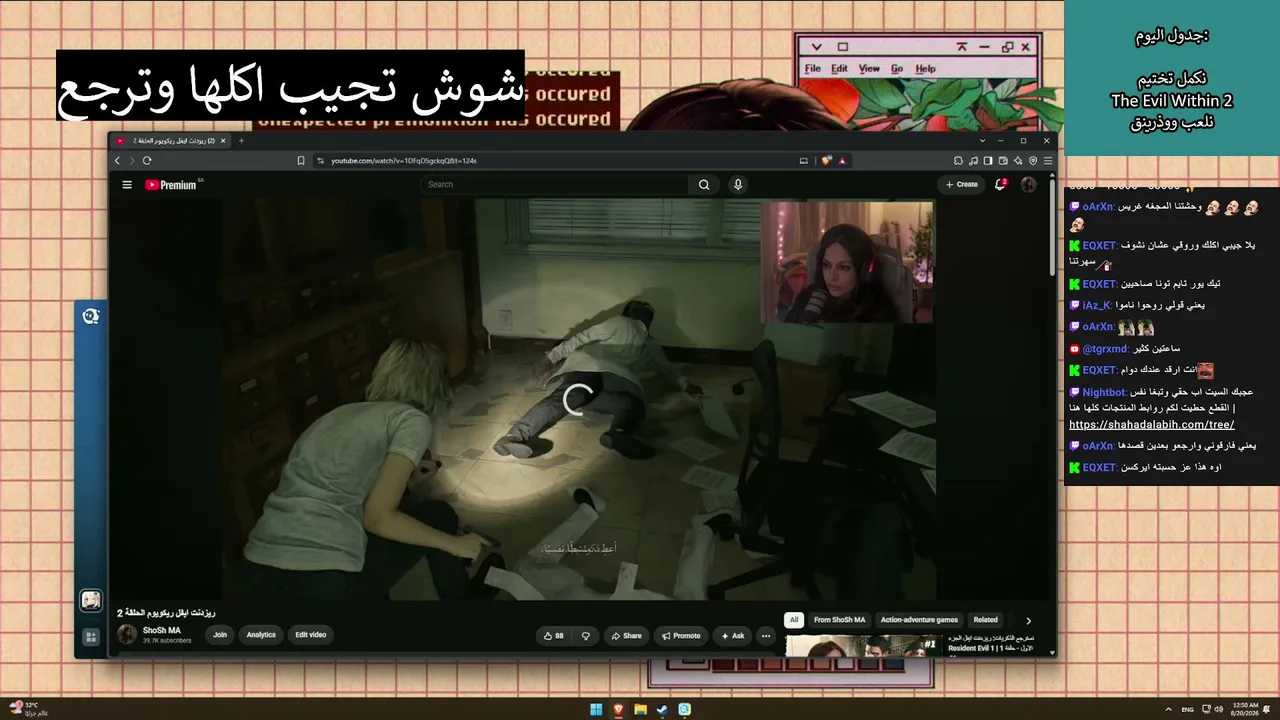1280x720 pixels.
Task: Switch the ENG input language indicator
Action: tap(1187, 710)
